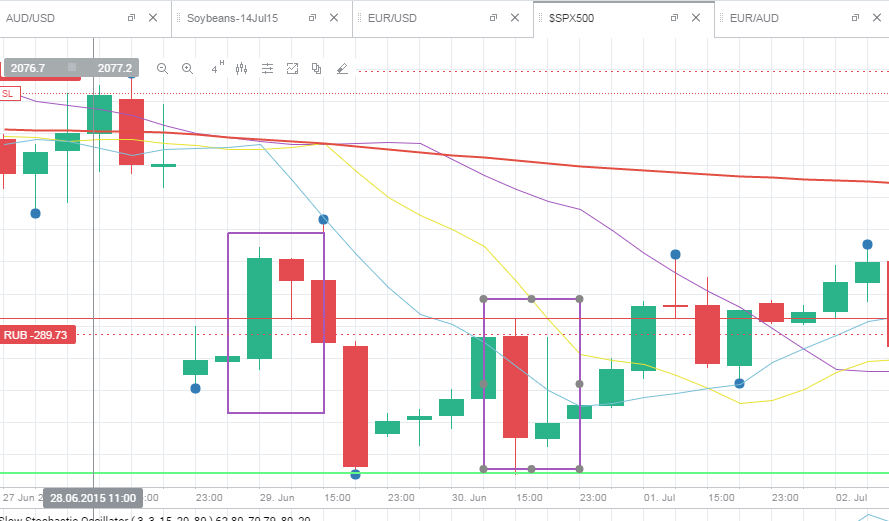This screenshot has width=889, height=521.
Task: Click the 2076.7 sell price
Action: [x=28, y=68]
